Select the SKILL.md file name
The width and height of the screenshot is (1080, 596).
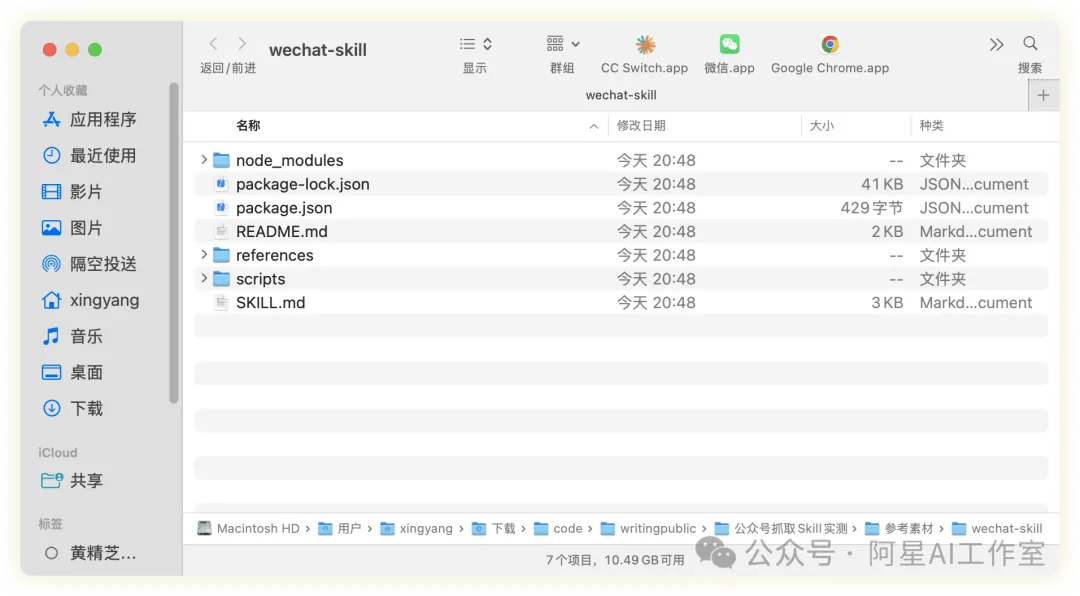coord(271,302)
